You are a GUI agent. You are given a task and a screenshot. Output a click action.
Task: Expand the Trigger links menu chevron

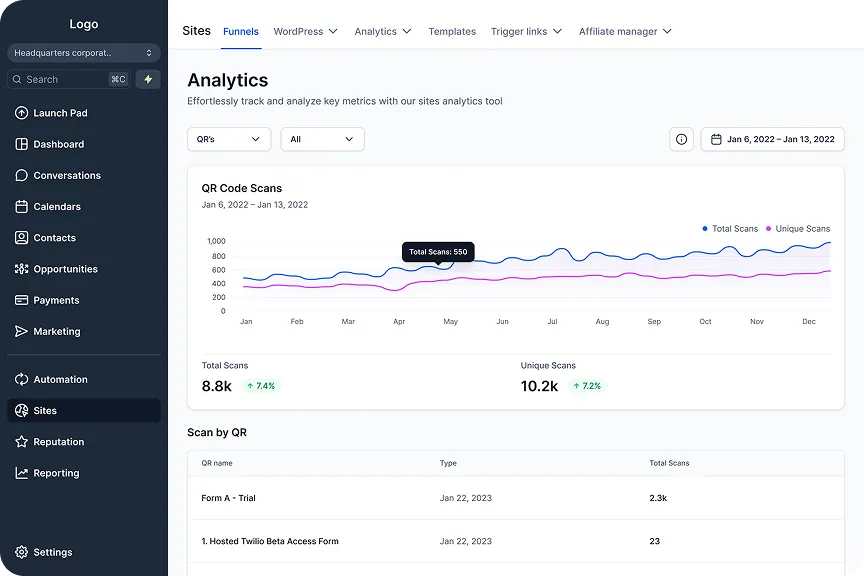tap(557, 31)
